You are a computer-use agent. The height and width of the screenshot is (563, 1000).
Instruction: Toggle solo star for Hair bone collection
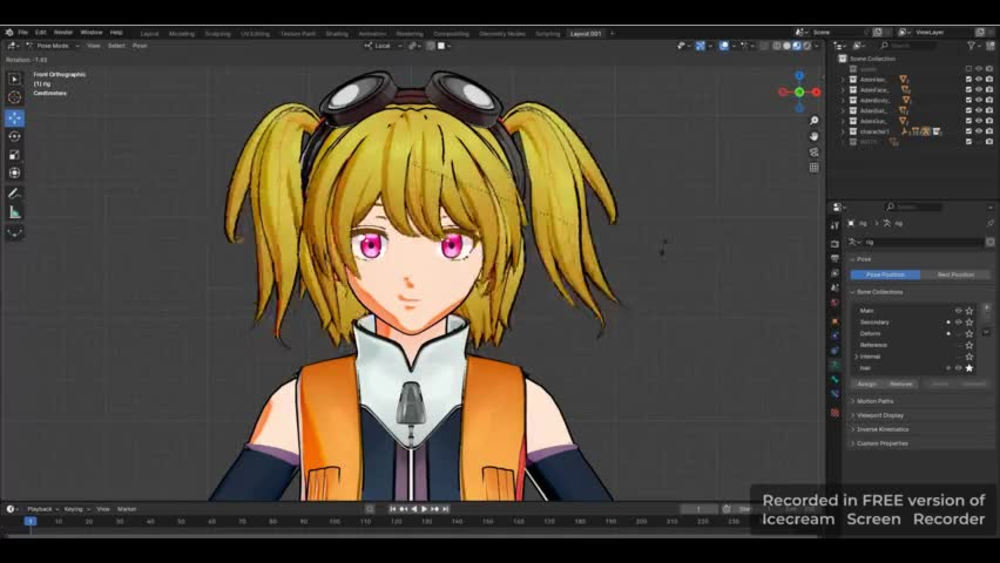click(969, 368)
